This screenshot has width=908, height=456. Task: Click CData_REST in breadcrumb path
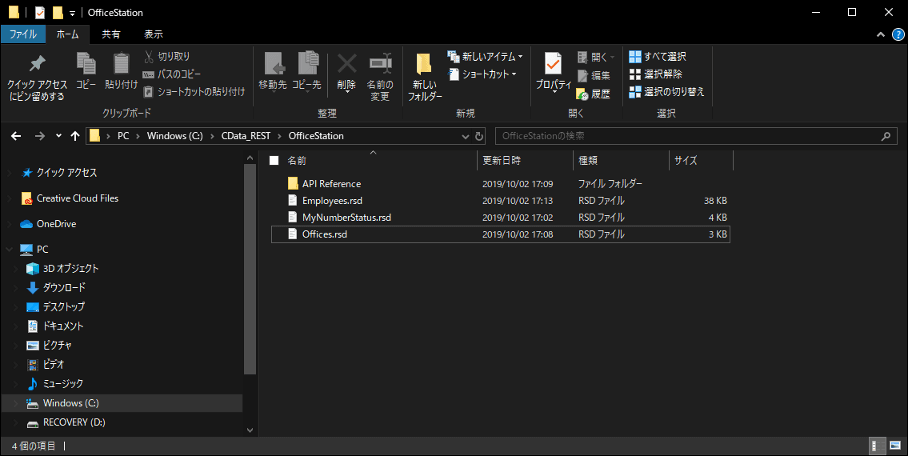point(246,136)
